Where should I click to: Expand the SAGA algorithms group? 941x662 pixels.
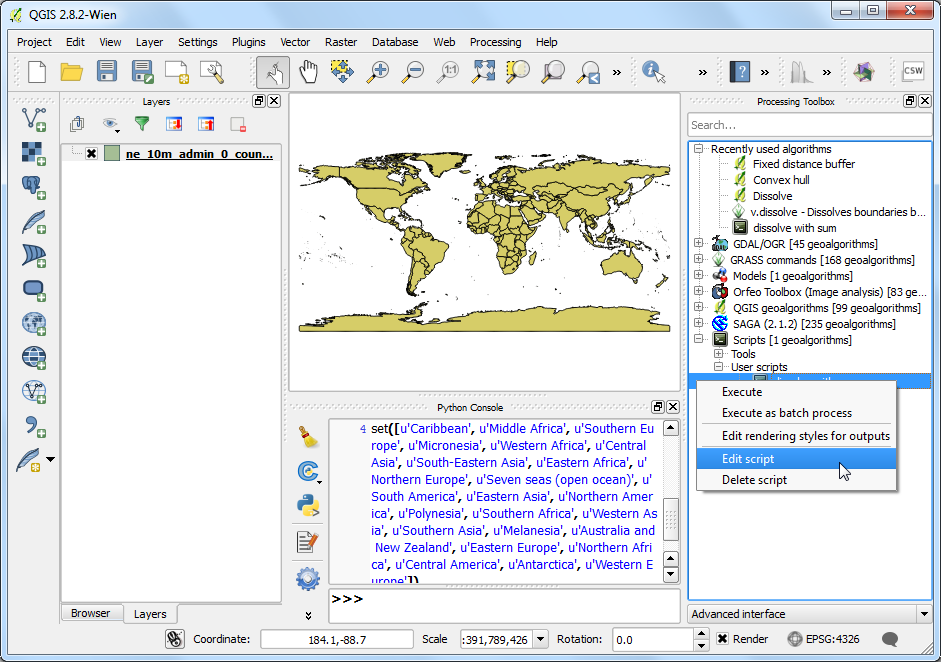[x=698, y=323]
